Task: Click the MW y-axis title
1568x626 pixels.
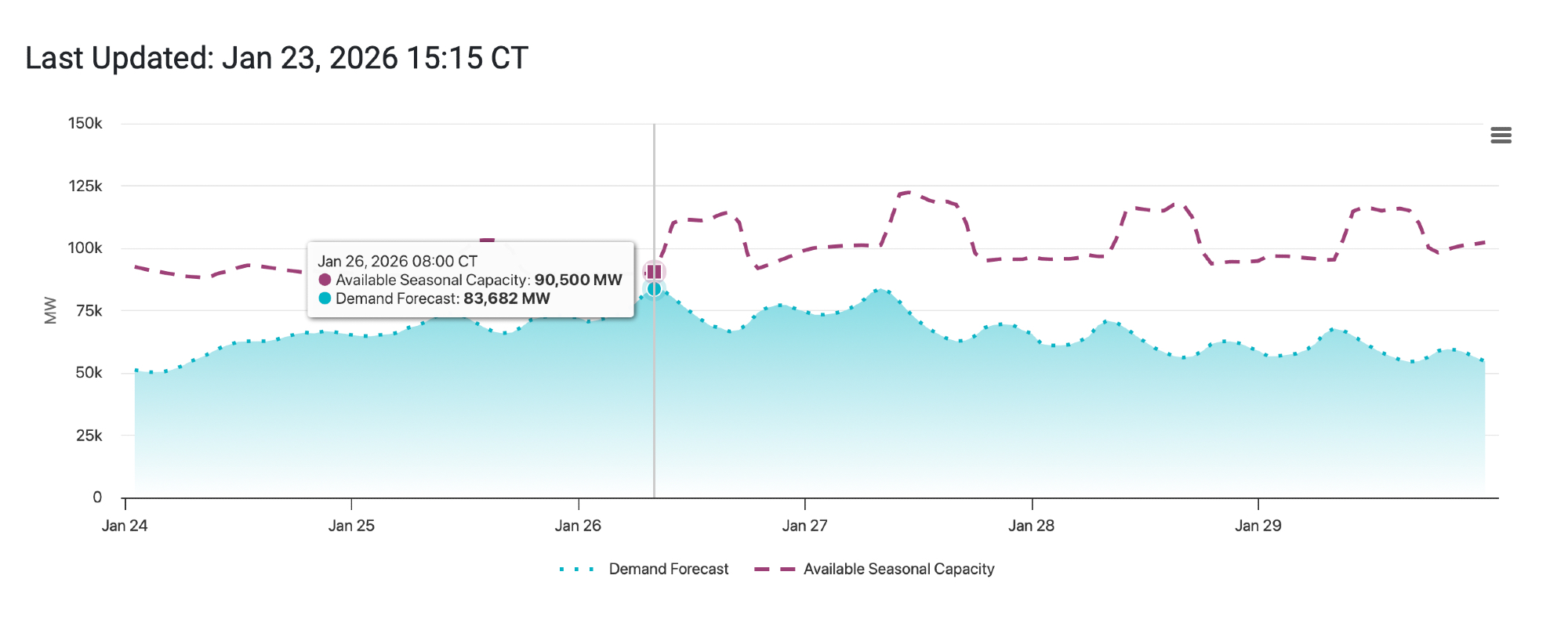Action: pos(50,310)
